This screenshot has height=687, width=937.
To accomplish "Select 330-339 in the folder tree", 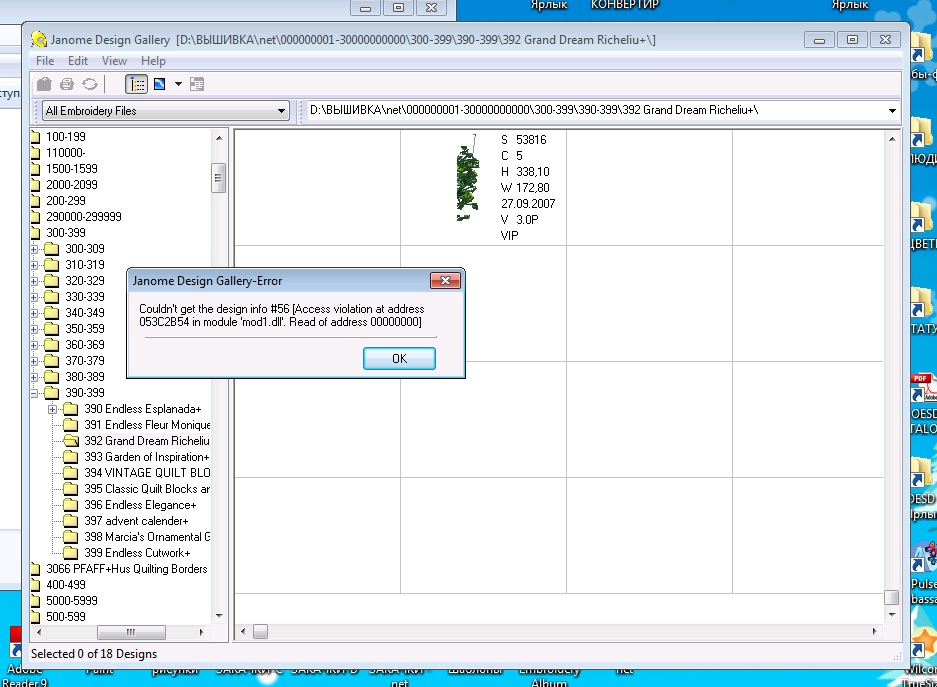I will click(x=85, y=297).
